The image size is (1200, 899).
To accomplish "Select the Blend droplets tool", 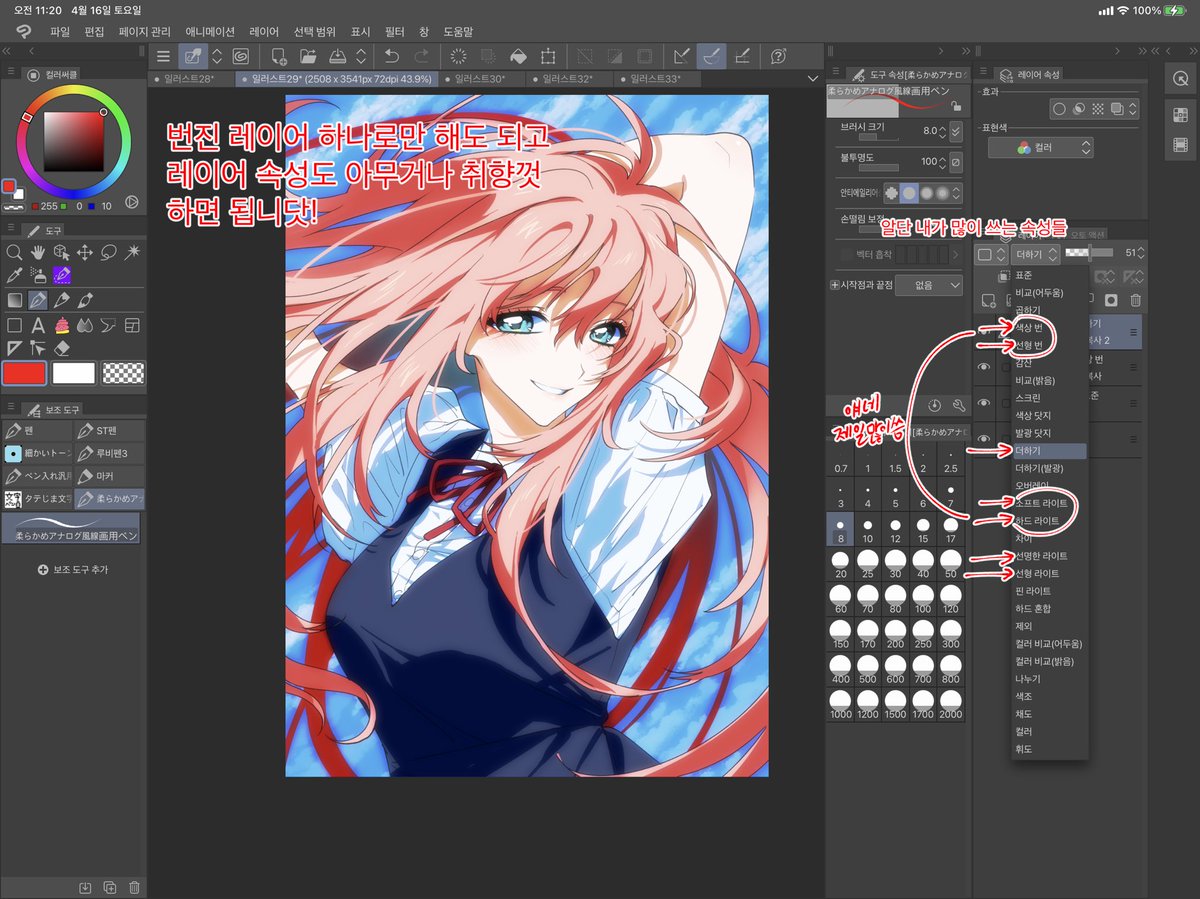I will coord(86,325).
